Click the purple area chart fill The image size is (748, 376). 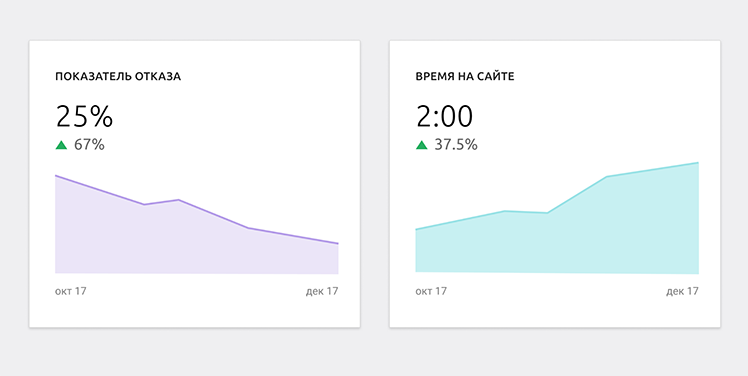click(191, 243)
